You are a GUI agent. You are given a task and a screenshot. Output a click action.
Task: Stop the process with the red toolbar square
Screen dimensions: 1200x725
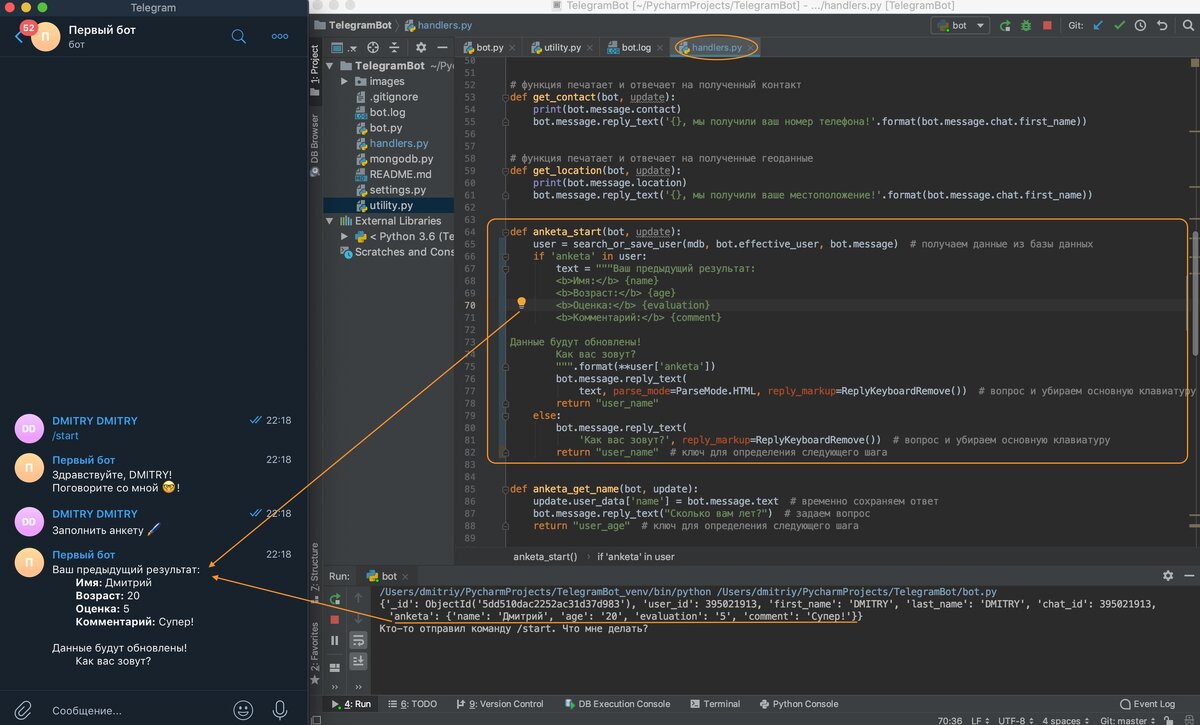pyautogui.click(x=1047, y=25)
